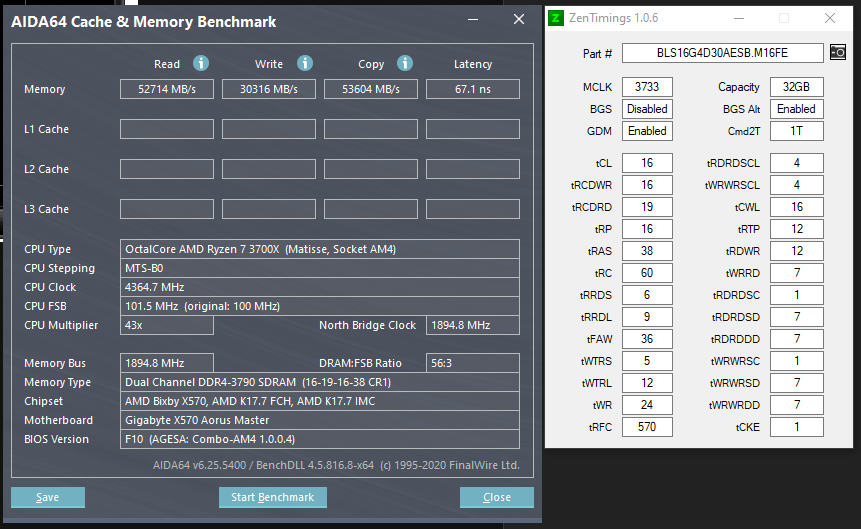
Task: Click North Bridge Clock 1894.8 MHz value
Action: [473, 325]
